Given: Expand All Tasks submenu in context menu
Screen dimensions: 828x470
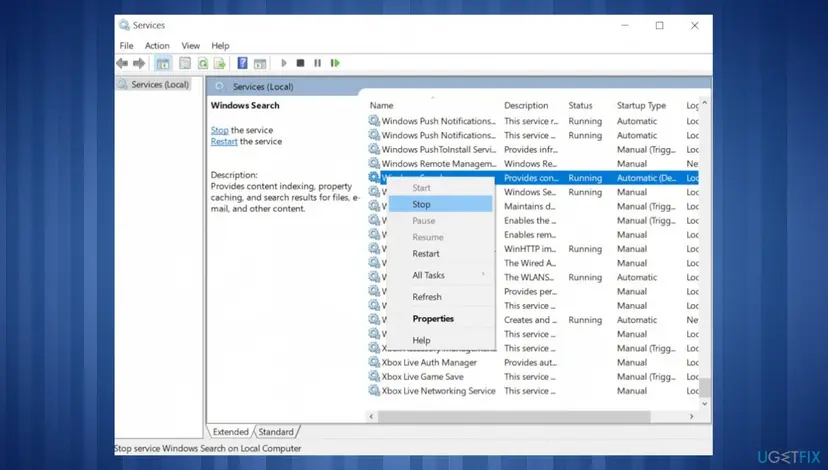Looking at the screenshot, I should point(440,275).
